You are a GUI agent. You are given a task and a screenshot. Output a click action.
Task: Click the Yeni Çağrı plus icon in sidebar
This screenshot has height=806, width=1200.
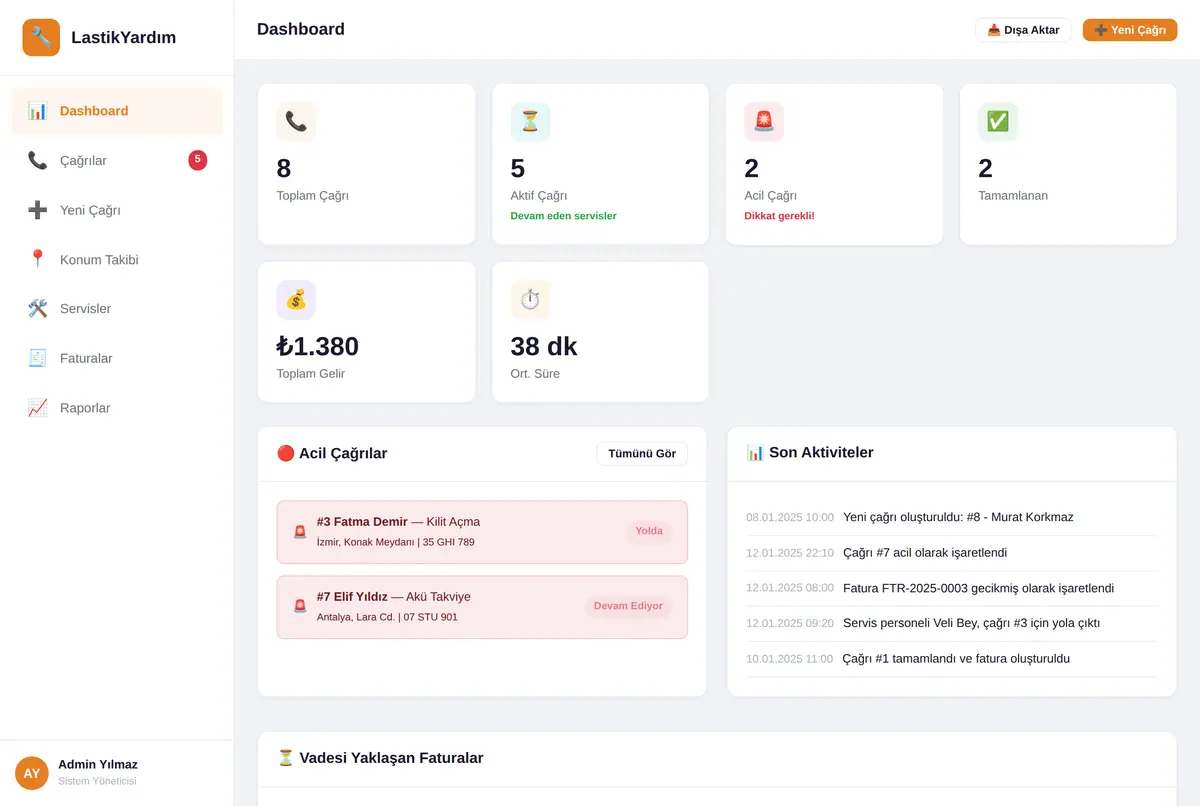tap(38, 210)
